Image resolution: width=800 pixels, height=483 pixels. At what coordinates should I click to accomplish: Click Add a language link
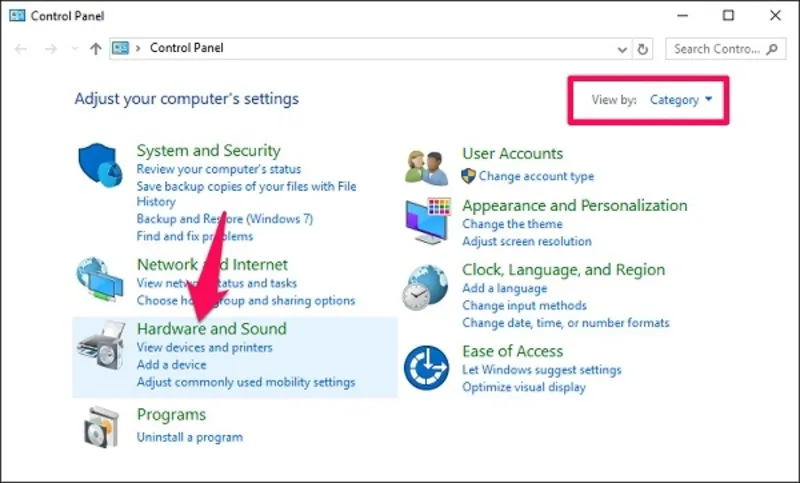(x=505, y=288)
